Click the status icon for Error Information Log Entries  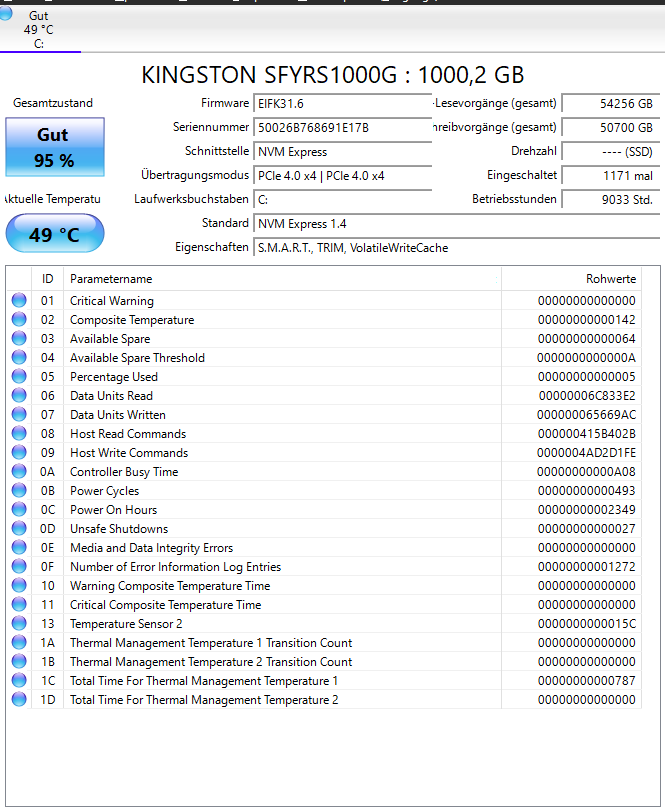pyautogui.click(x=19, y=566)
